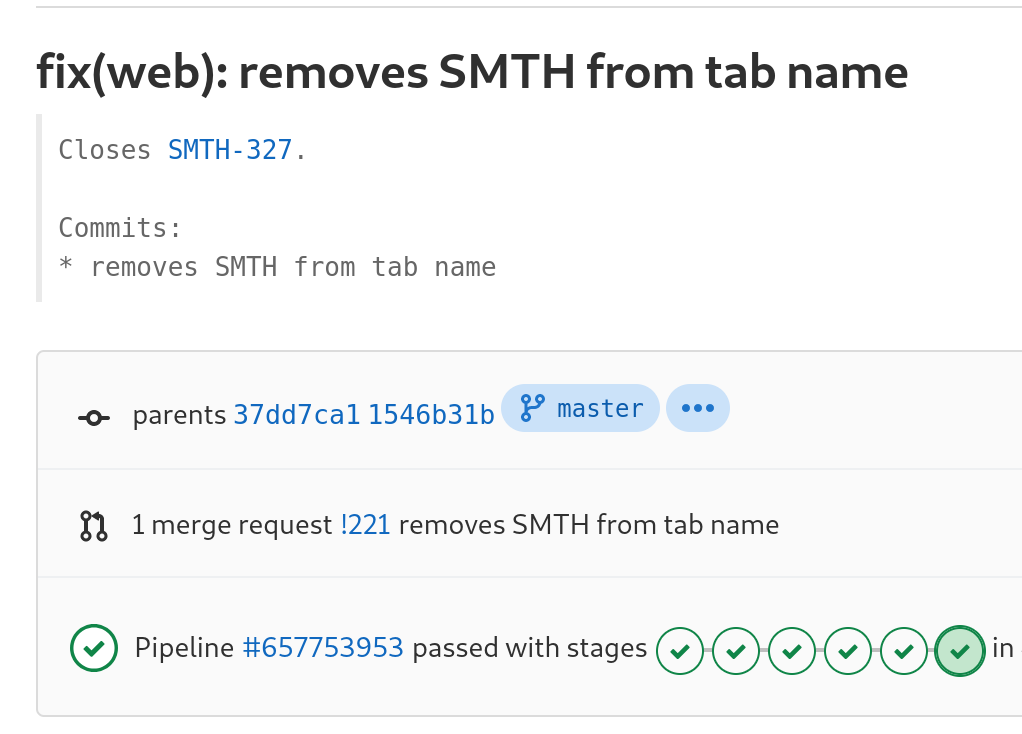Click the highlighted final pipeline stage icon

(x=959, y=650)
